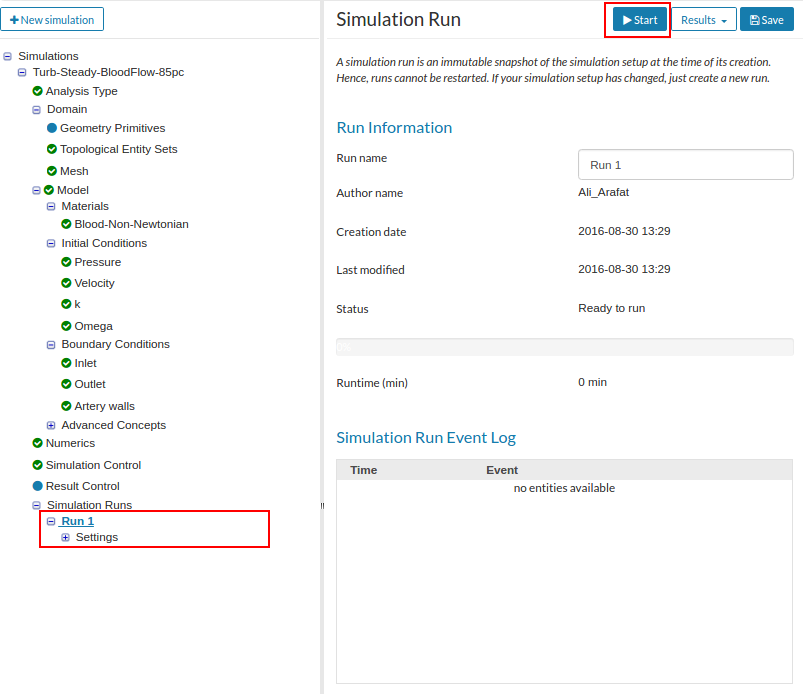Image resolution: width=803 pixels, height=694 pixels.
Task: Click green check icon beside k
Action: 66,304
